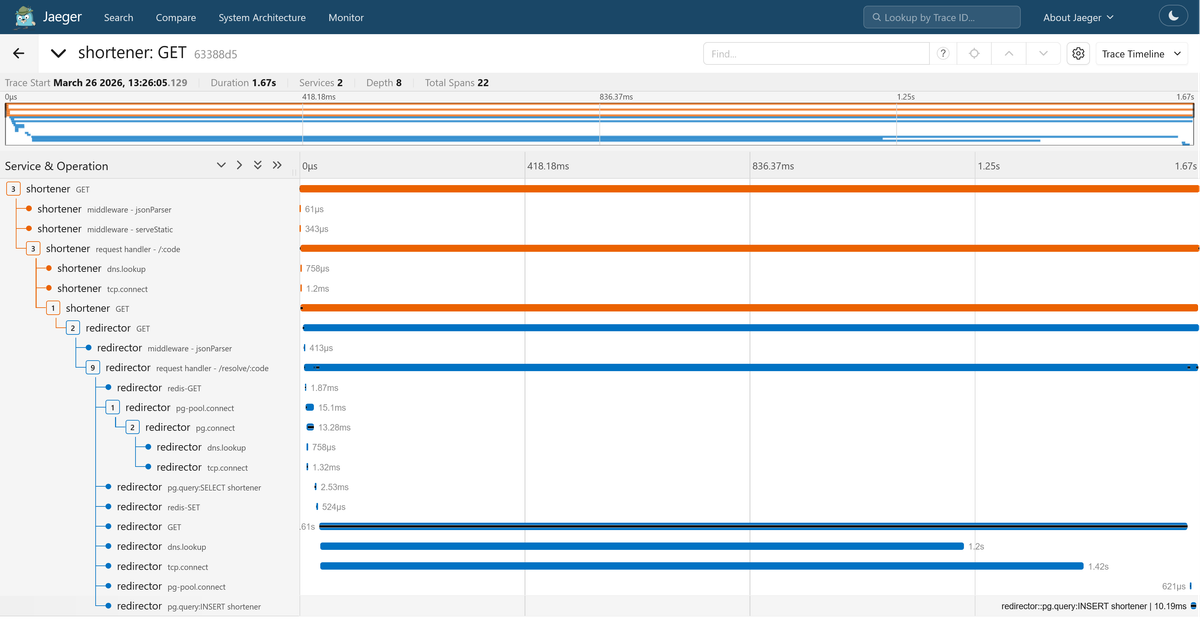Focus the Lookup by Trace ID field

coord(942,17)
